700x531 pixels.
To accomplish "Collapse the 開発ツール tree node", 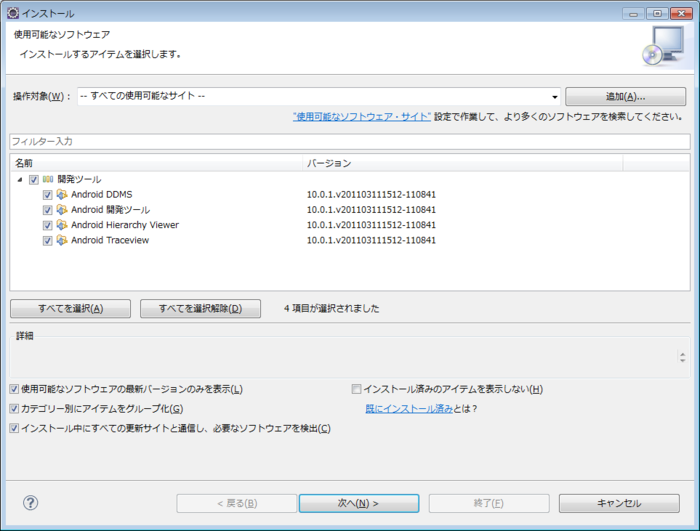I will pos(20,180).
